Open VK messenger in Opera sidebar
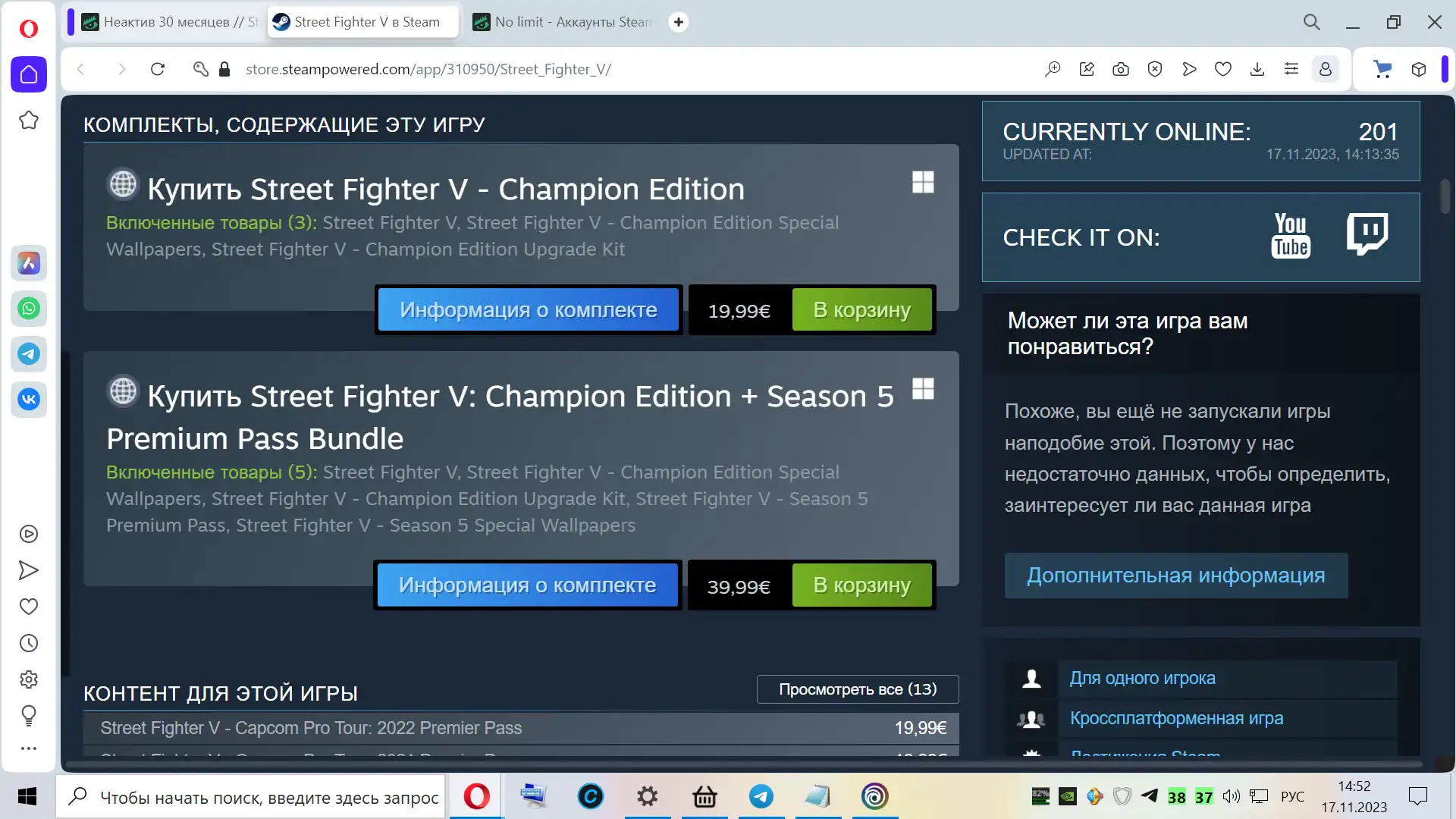The image size is (1456, 819). point(29,400)
